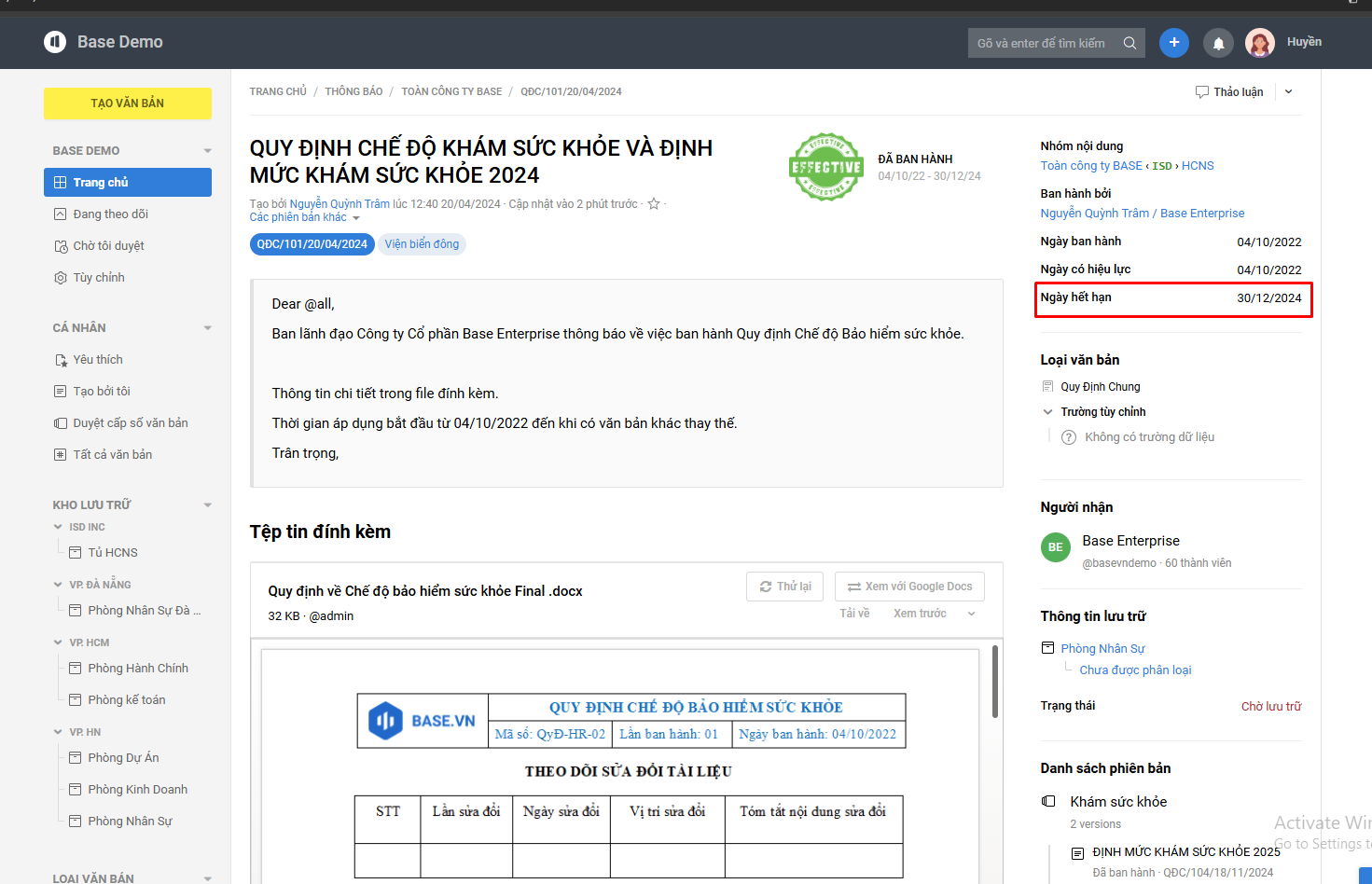The width and height of the screenshot is (1372, 884).
Task: Click the document preview scrollbar
Action: pyautogui.click(x=994, y=682)
